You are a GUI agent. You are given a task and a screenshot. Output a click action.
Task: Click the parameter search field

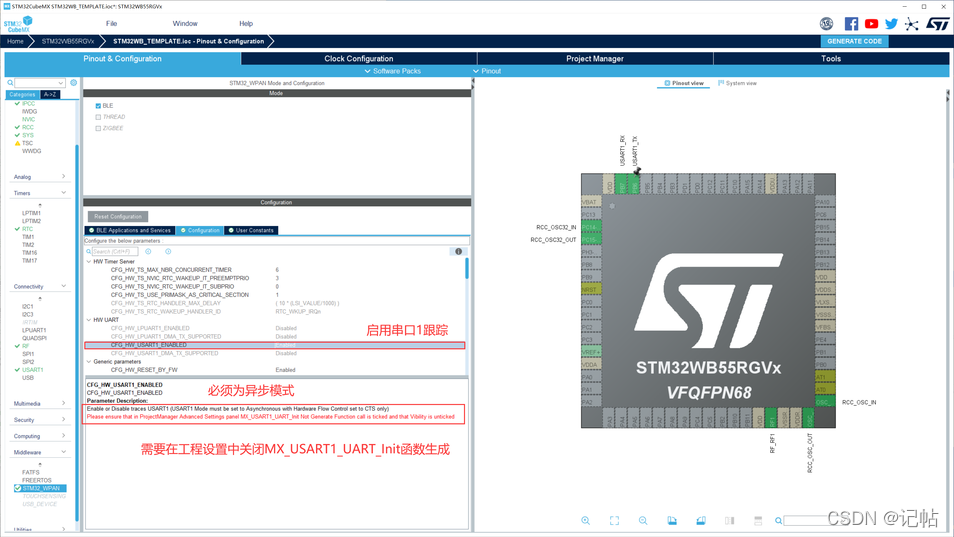click(114, 251)
